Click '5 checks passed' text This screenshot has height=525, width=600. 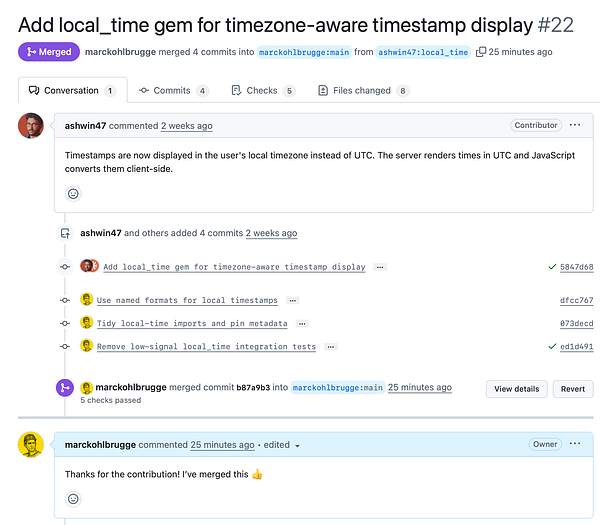111,400
